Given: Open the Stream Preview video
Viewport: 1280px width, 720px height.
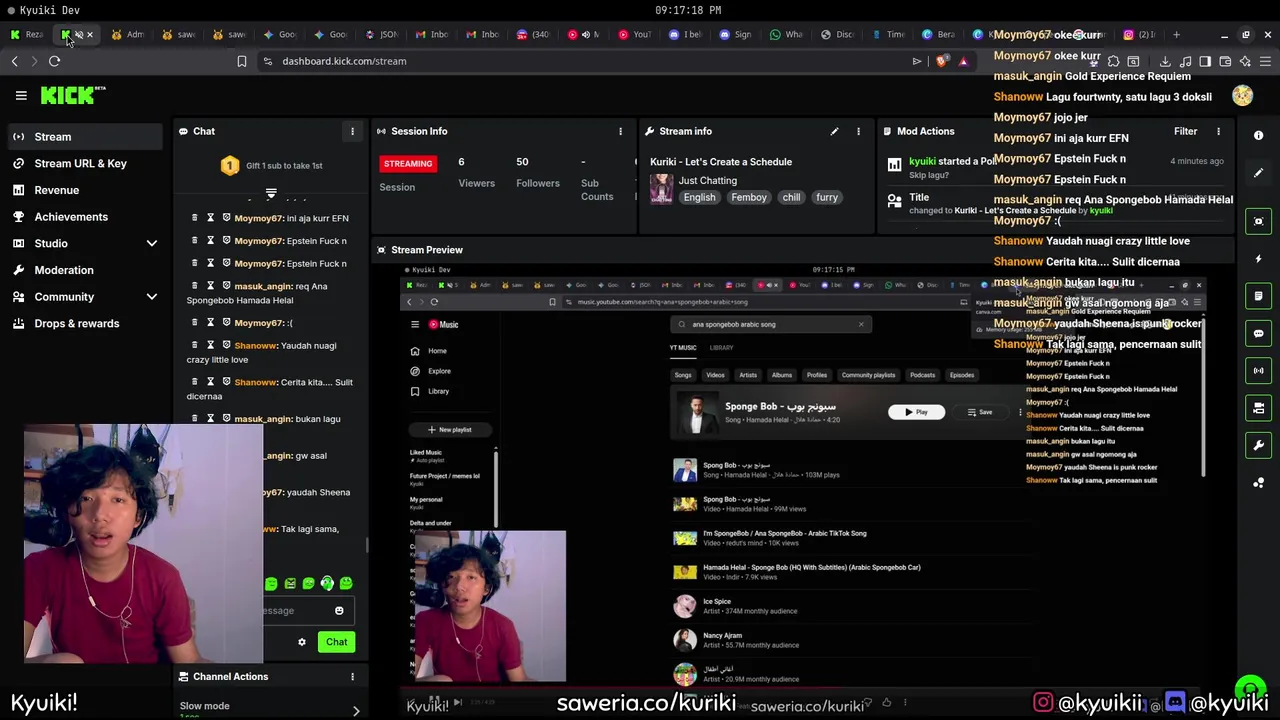Looking at the screenshot, I should click(805, 490).
